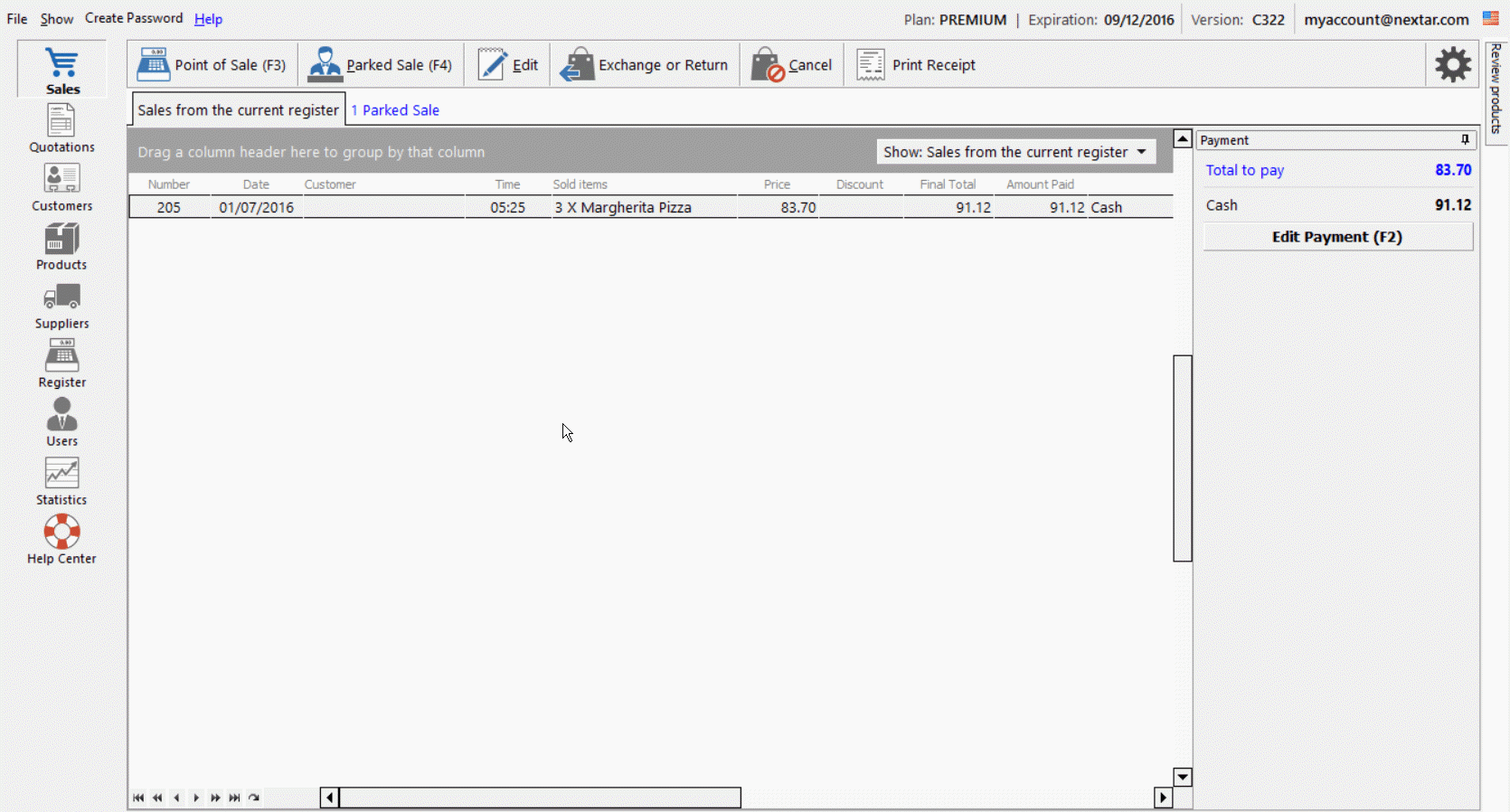
Task: Open Quotations from the sidebar
Action: [x=61, y=128]
